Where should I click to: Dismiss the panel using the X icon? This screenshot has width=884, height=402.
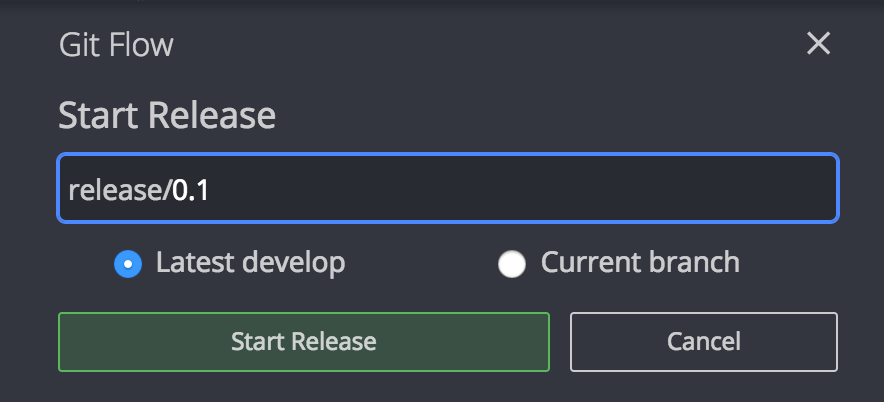tap(818, 43)
